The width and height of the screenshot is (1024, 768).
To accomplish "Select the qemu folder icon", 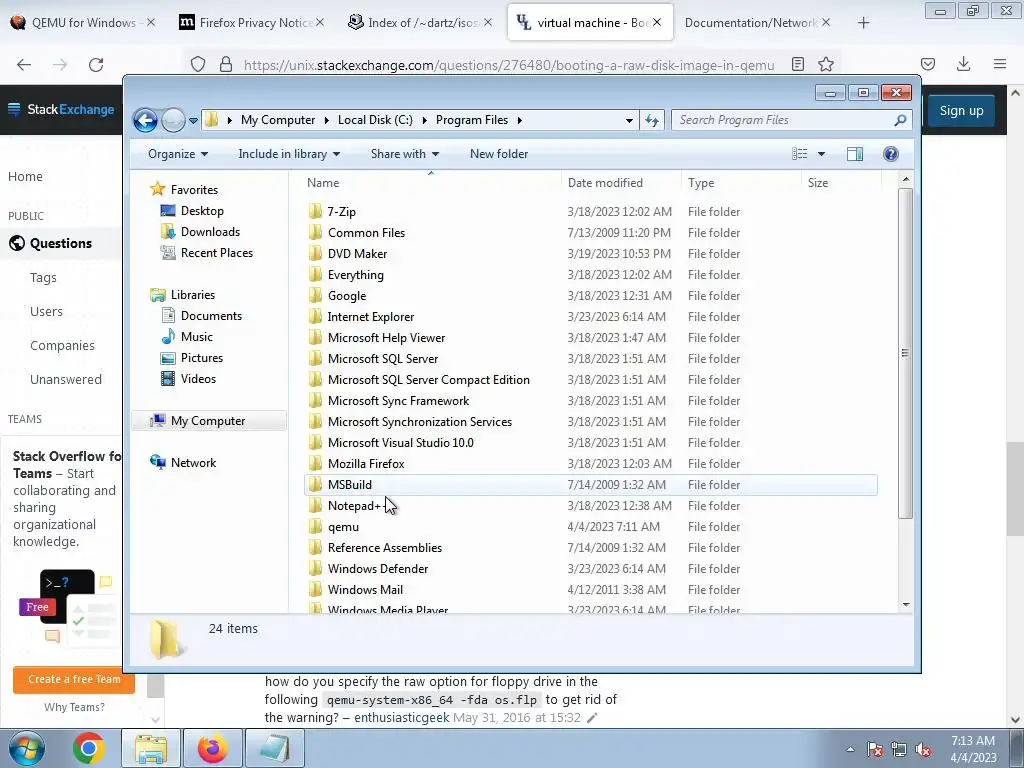I will coord(315,526).
